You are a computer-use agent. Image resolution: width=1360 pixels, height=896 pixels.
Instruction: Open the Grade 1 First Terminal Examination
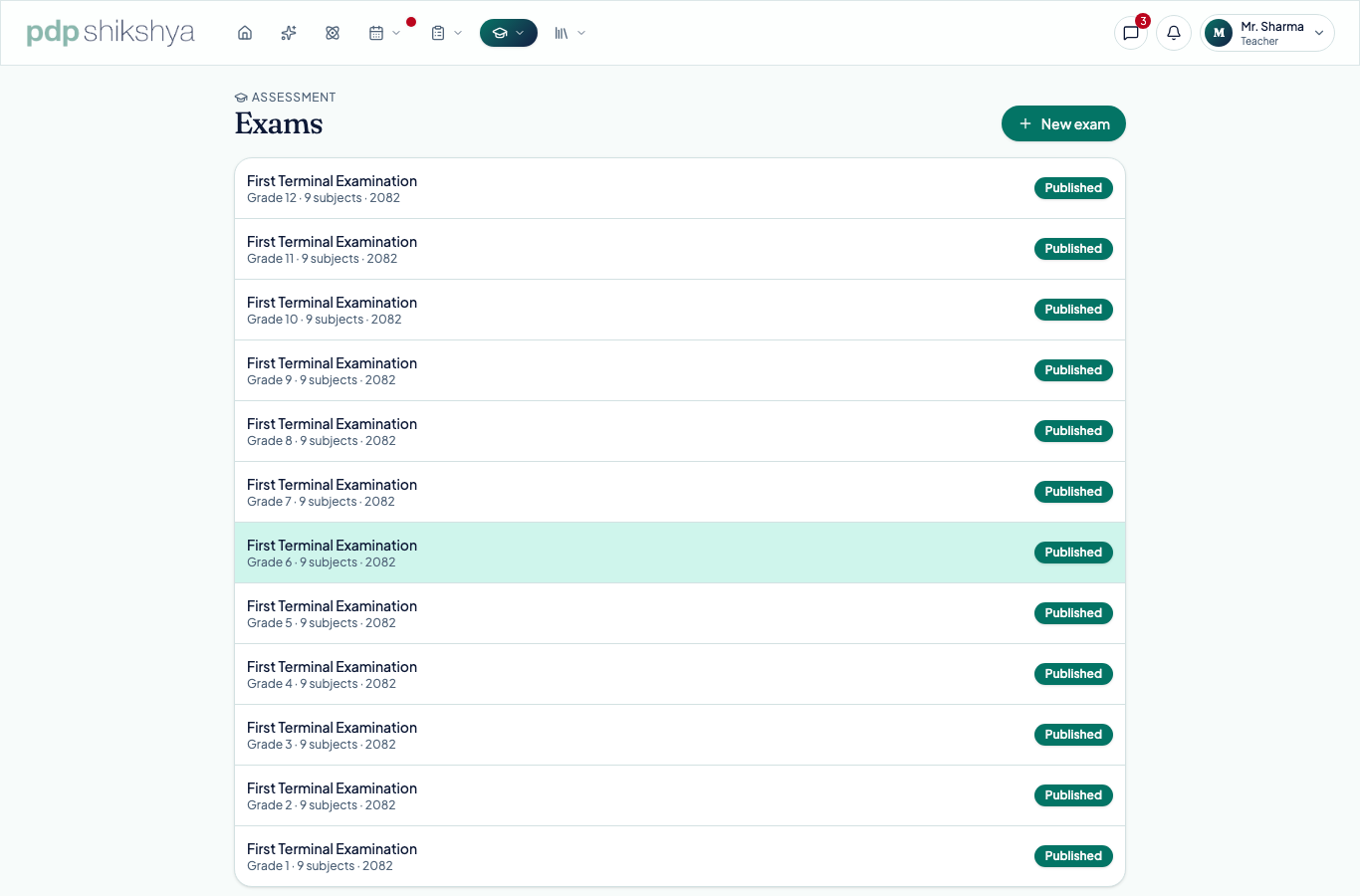tap(680, 856)
